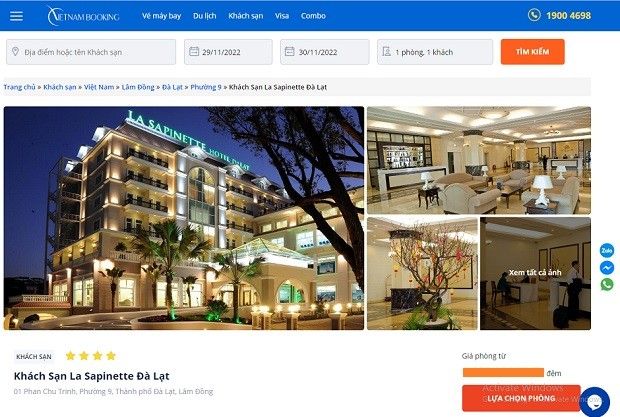Follow the Lâm Đồng breadcrumb link
620x417 pixels.
pos(138,87)
